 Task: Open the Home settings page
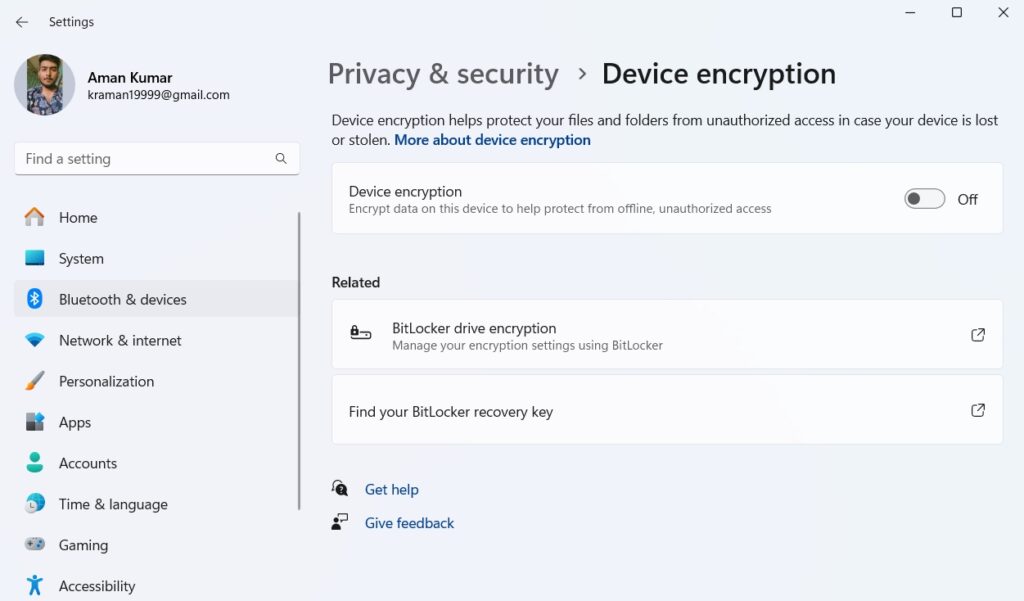coord(157,217)
